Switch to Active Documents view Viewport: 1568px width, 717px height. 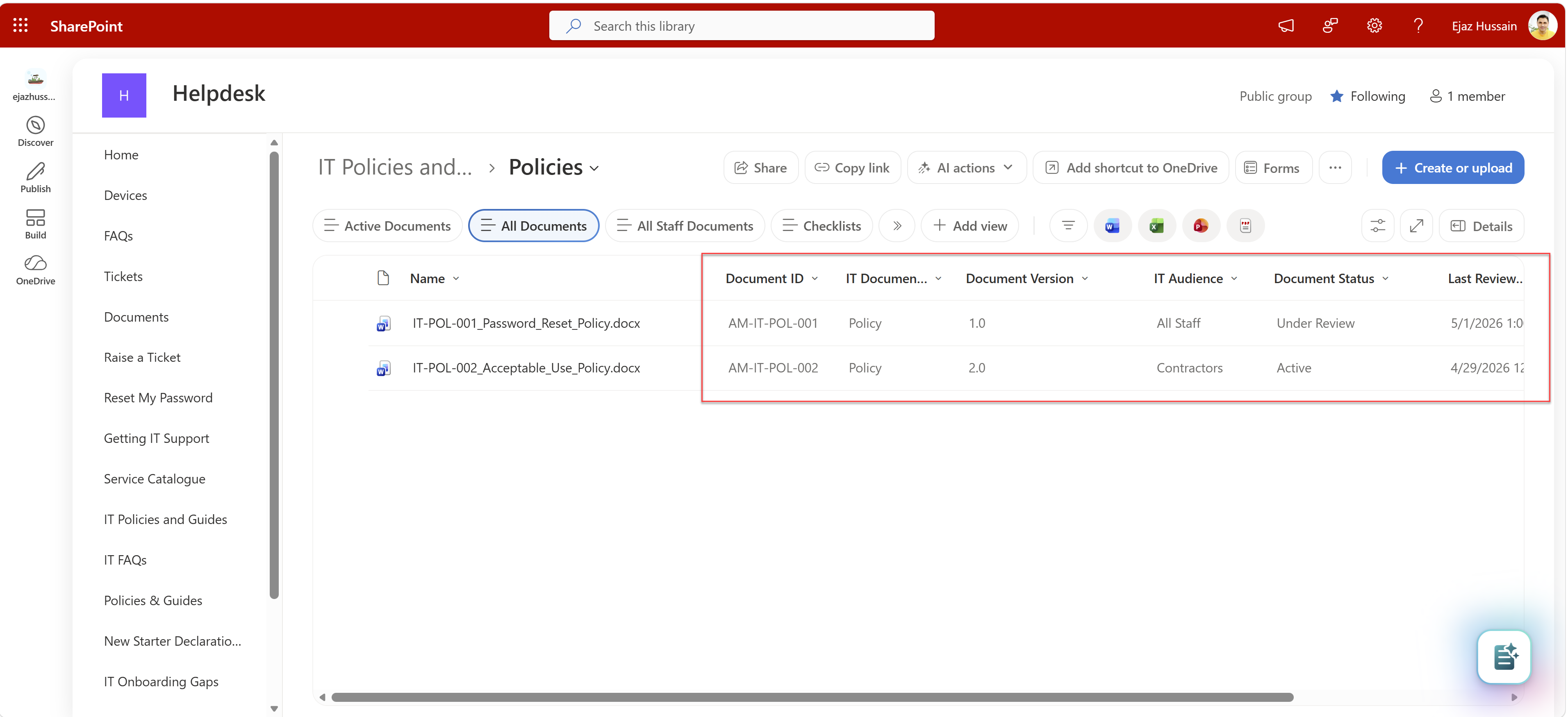387,226
